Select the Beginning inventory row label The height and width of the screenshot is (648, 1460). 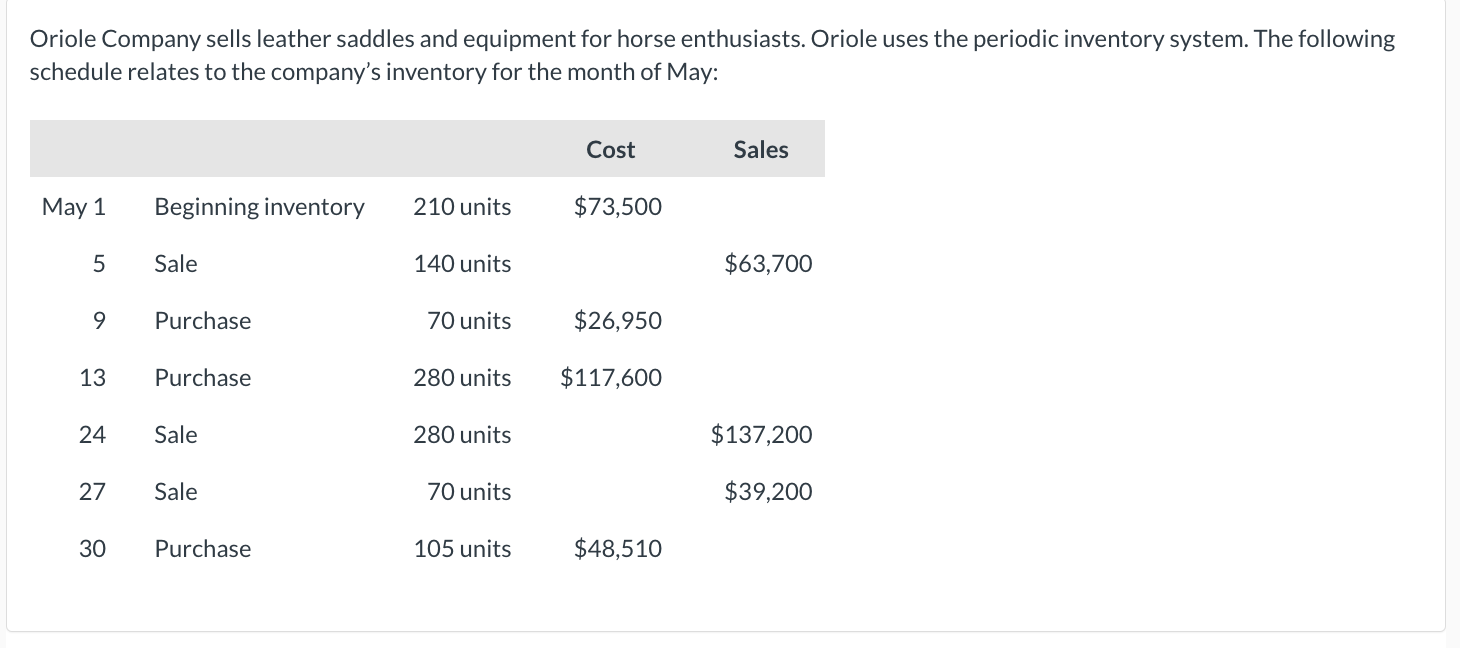coord(259,207)
